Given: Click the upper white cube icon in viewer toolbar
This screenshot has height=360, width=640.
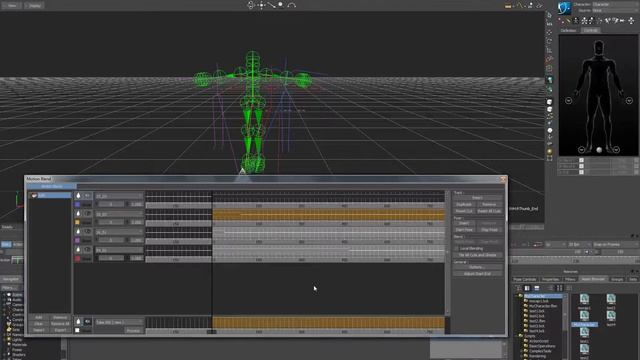Looking at the screenshot, I should coord(550,102).
